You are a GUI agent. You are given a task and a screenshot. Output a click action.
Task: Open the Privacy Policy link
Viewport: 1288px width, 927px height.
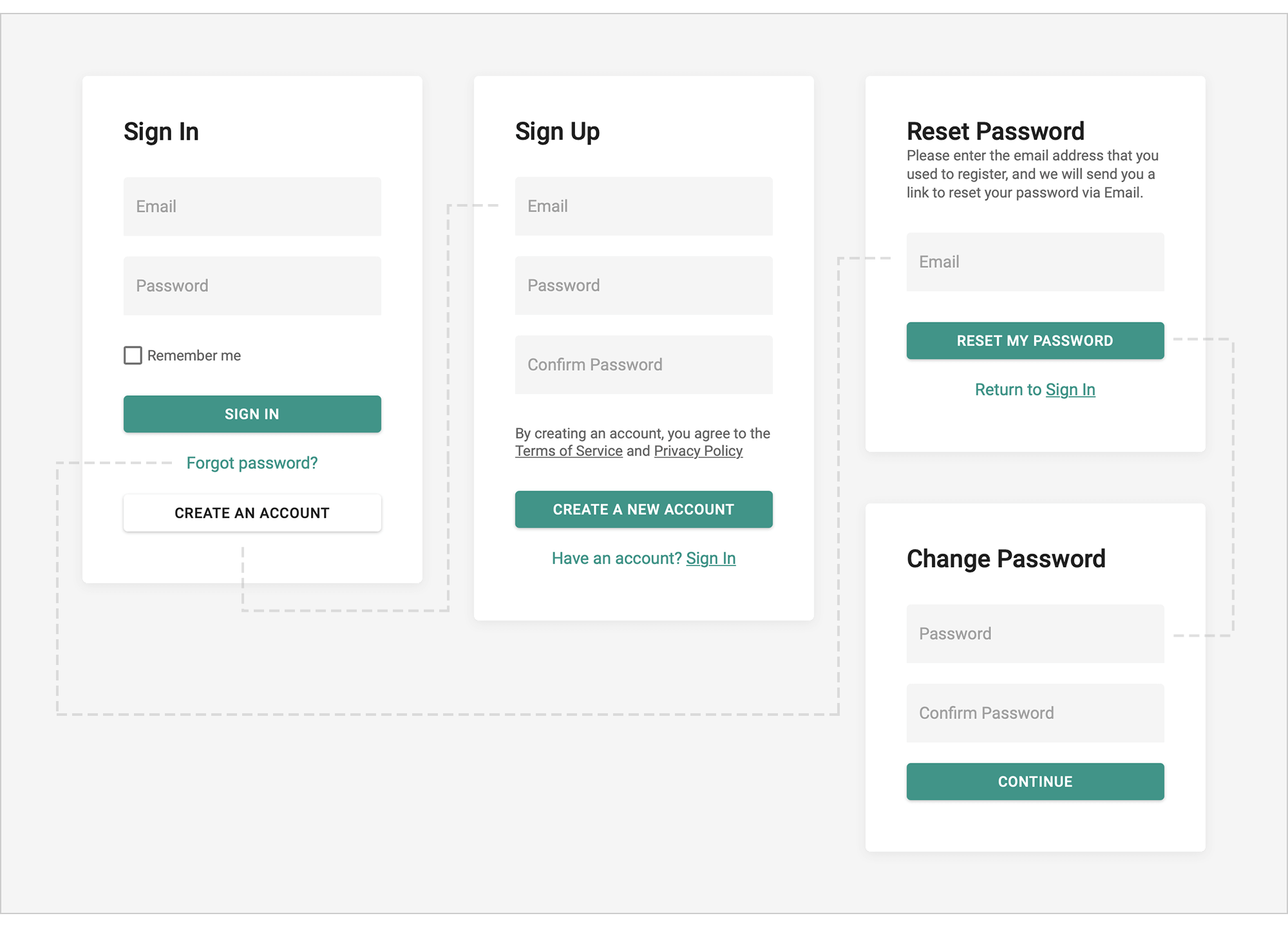point(698,451)
